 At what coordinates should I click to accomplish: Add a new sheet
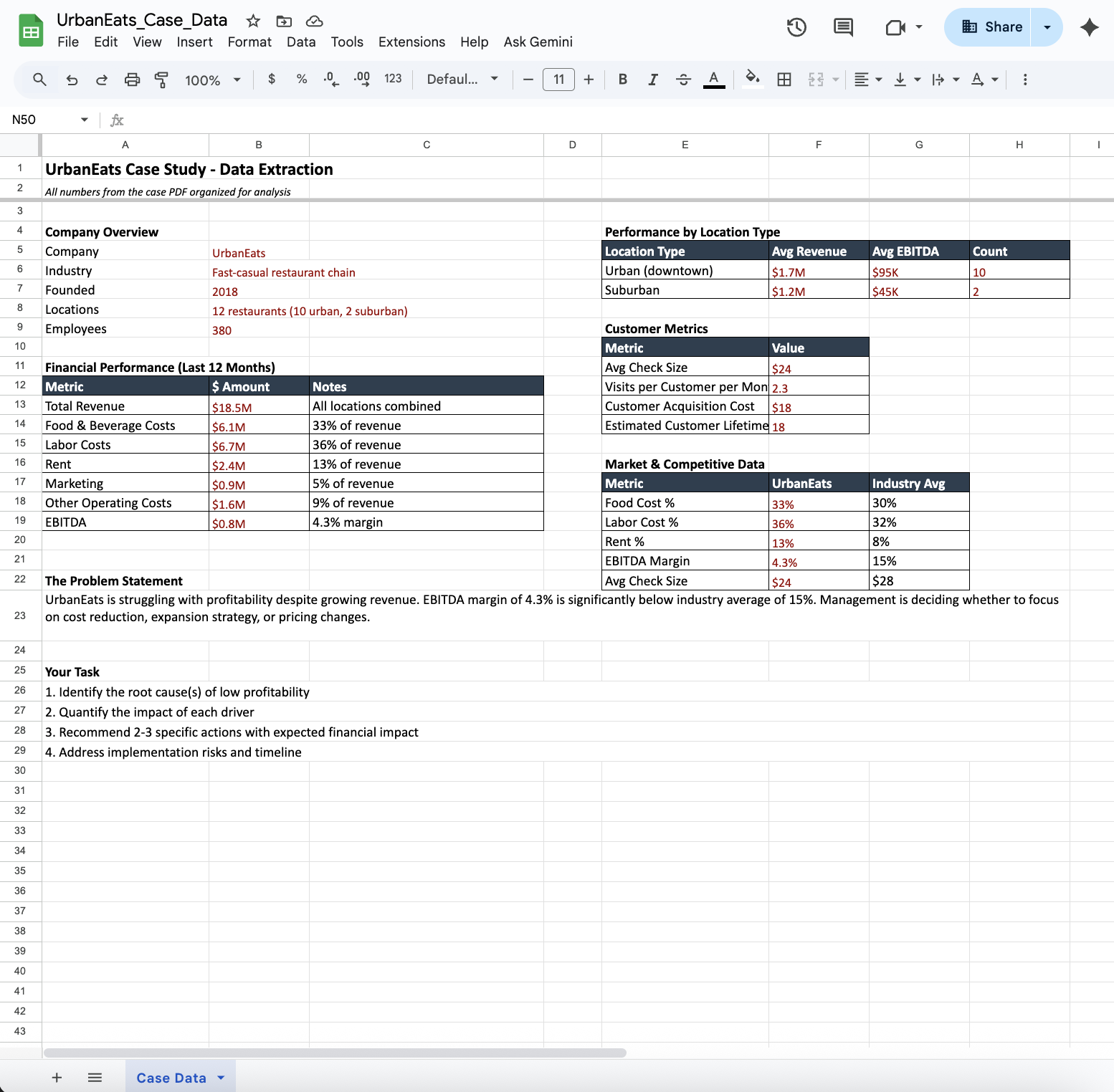(57, 1077)
